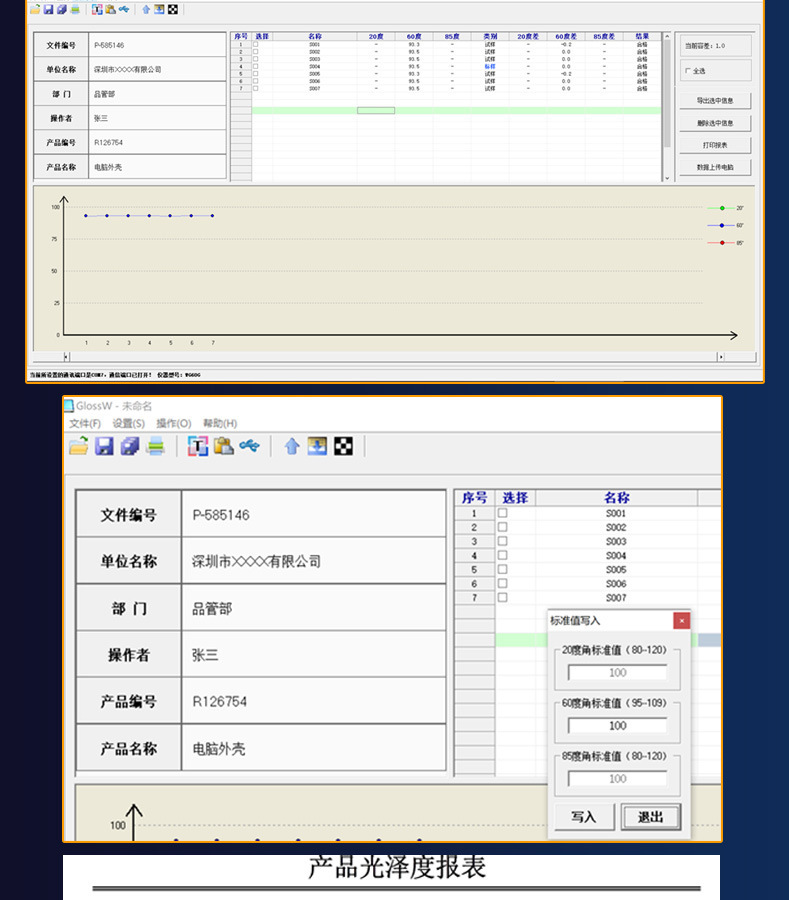Click the 85度角标准值 input field
This screenshot has height=900, width=789.
pyautogui.click(x=617, y=779)
